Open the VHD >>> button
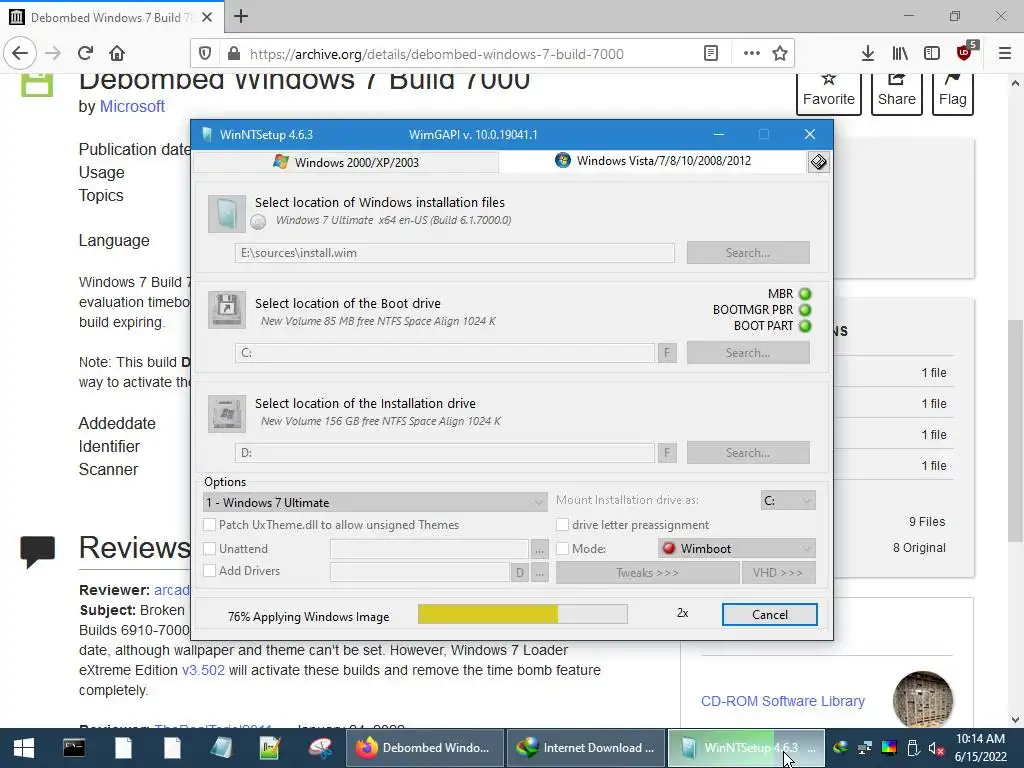1024x768 pixels. [778, 573]
